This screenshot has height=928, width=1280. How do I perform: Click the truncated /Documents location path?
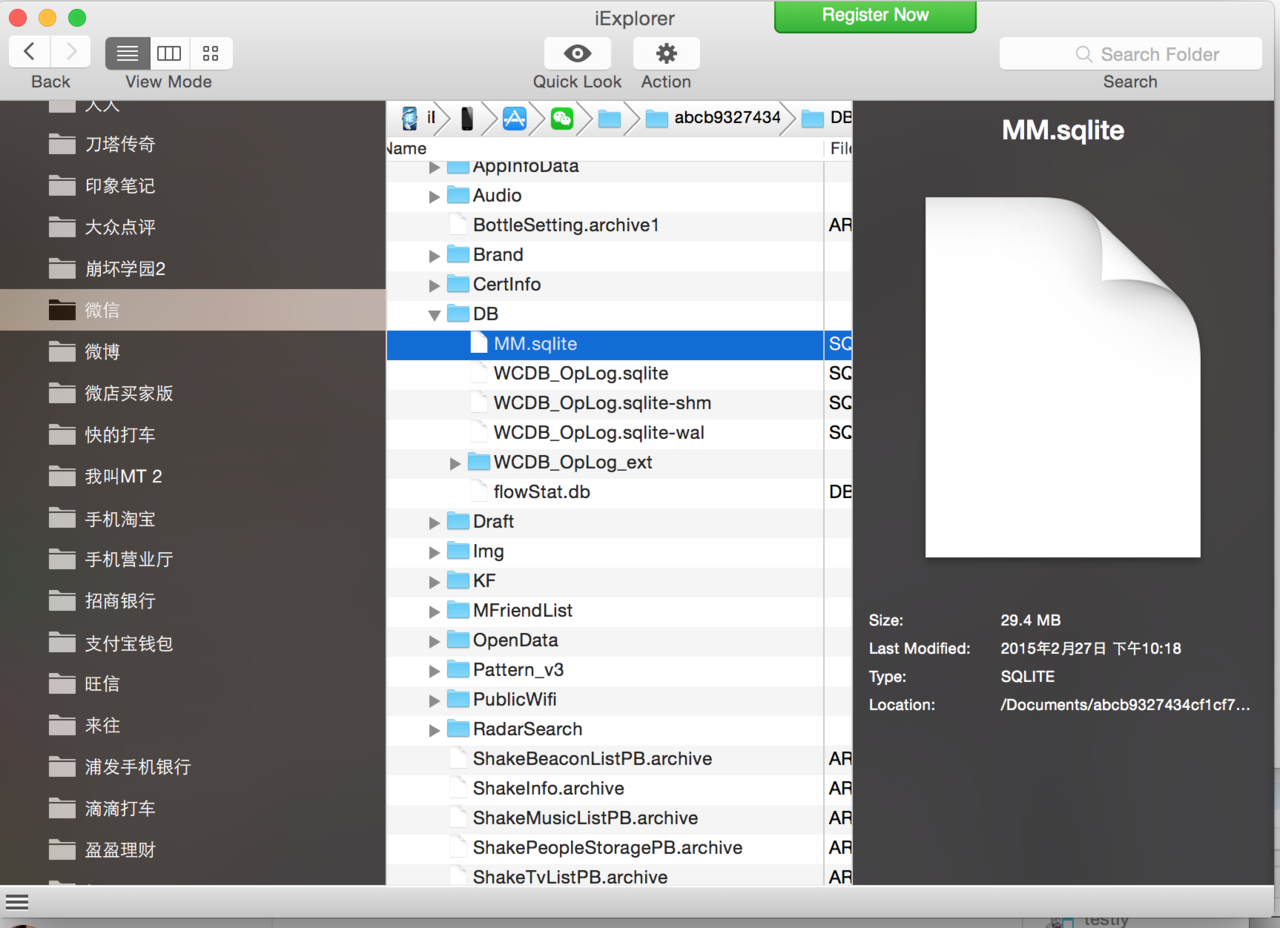click(x=1125, y=705)
